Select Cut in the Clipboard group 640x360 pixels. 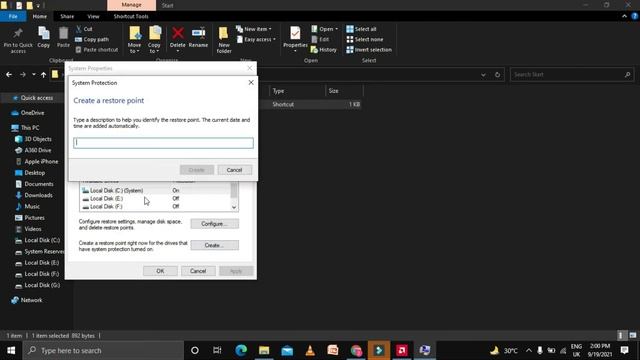coord(84,29)
